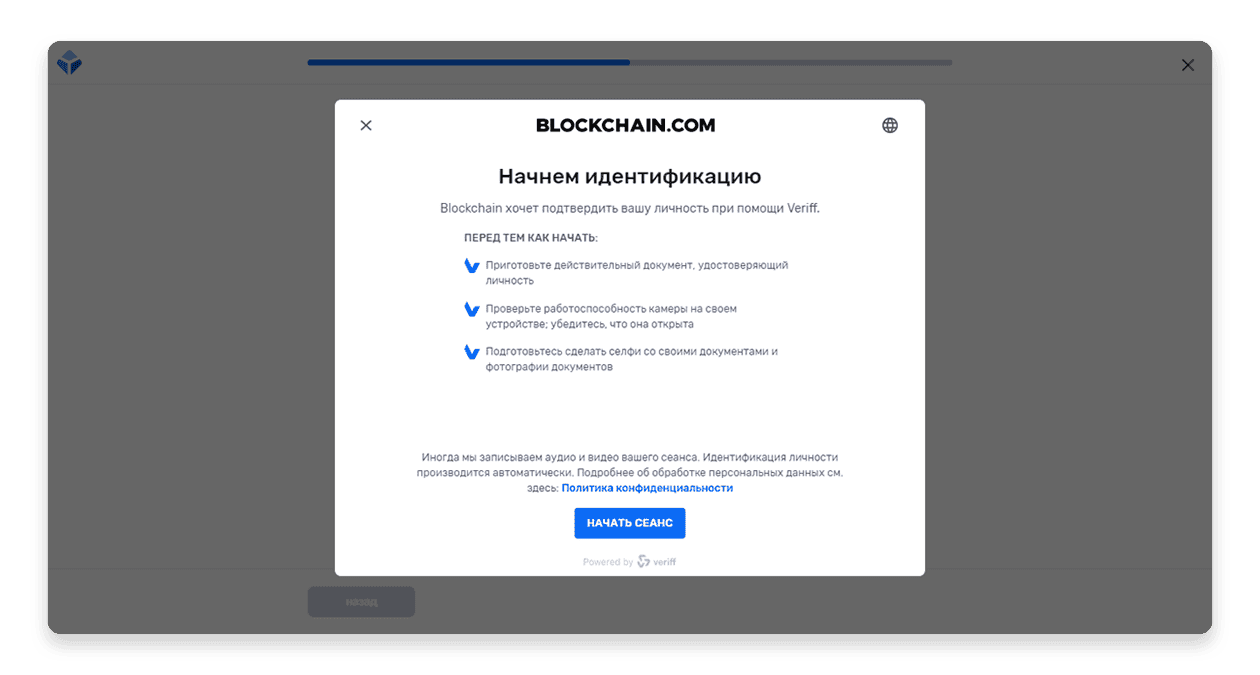Click the Blockchain cube logo at top-left
The width and height of the screenshot is (1260, 675).
pyautogui.click(x=69, y=63)
